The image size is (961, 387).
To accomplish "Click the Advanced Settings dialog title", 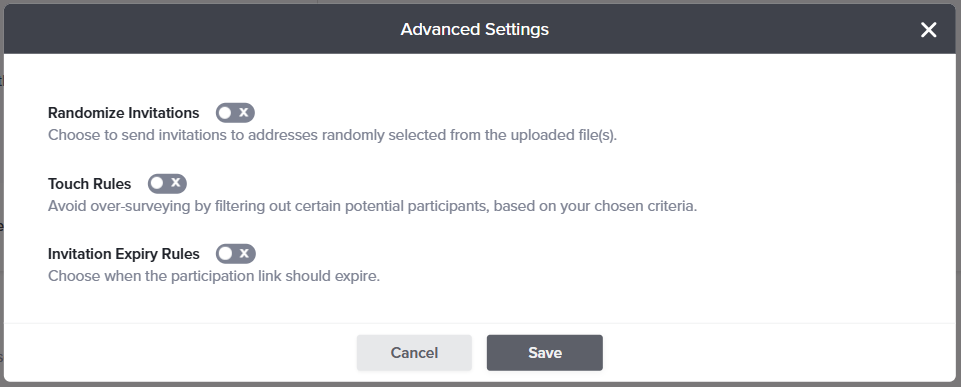I will click(475, 29).
